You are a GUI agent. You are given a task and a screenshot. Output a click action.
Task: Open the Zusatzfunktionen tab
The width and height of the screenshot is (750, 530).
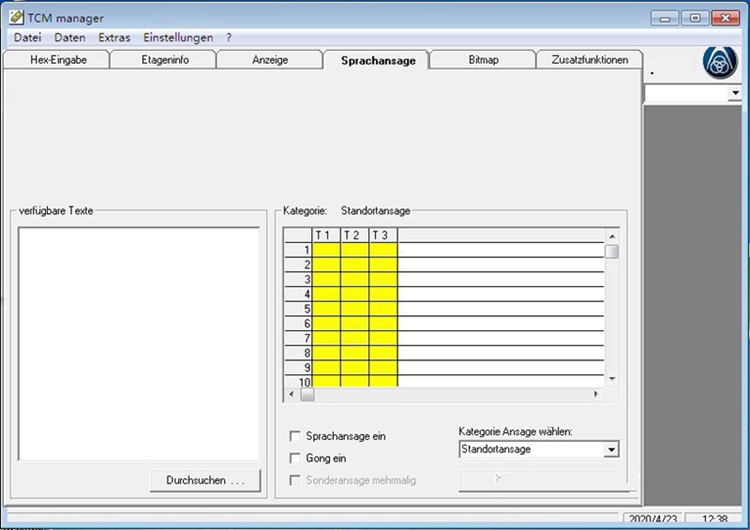(590, 60)
